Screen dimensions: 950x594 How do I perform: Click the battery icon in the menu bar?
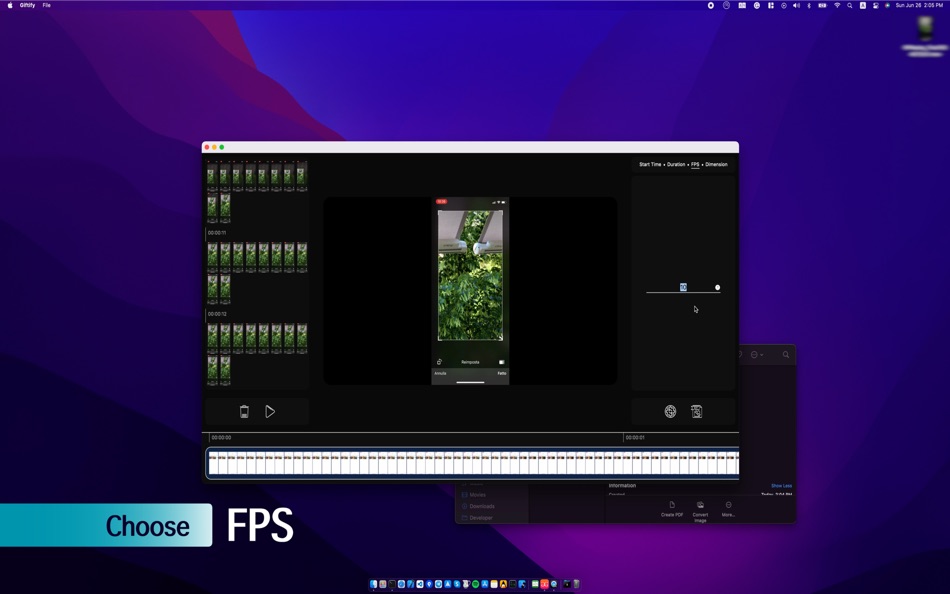822,5
